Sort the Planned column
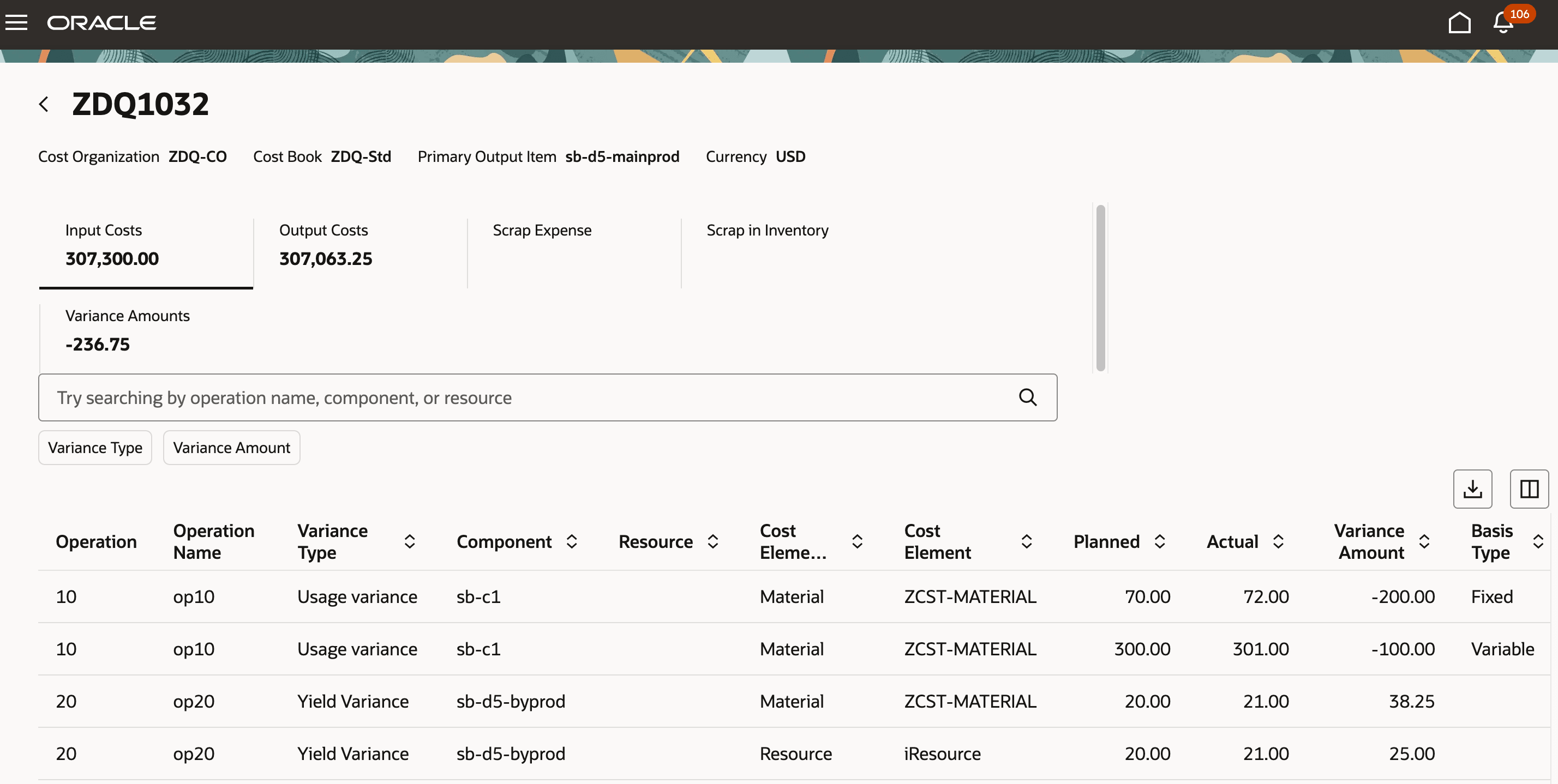 tap(1159, 541)
